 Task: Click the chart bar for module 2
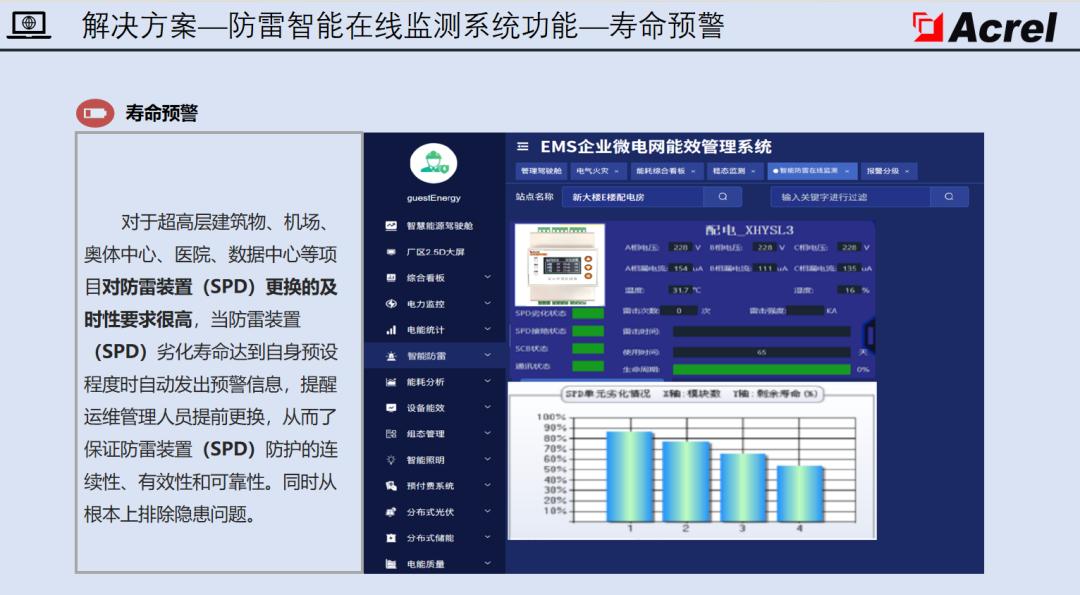[x=686, y=481]
